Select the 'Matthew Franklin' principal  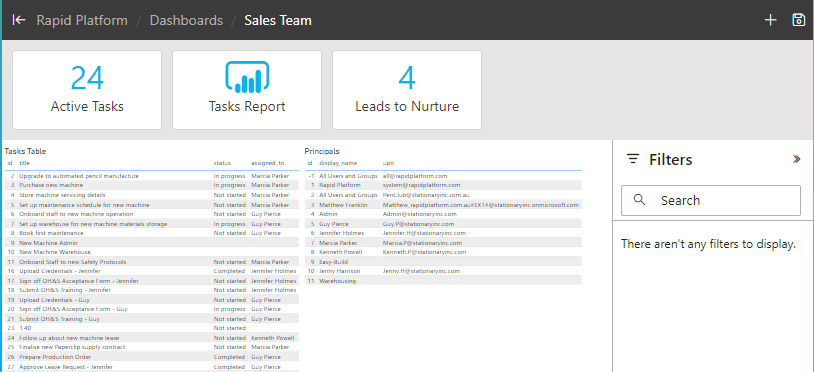pos(443,205)
